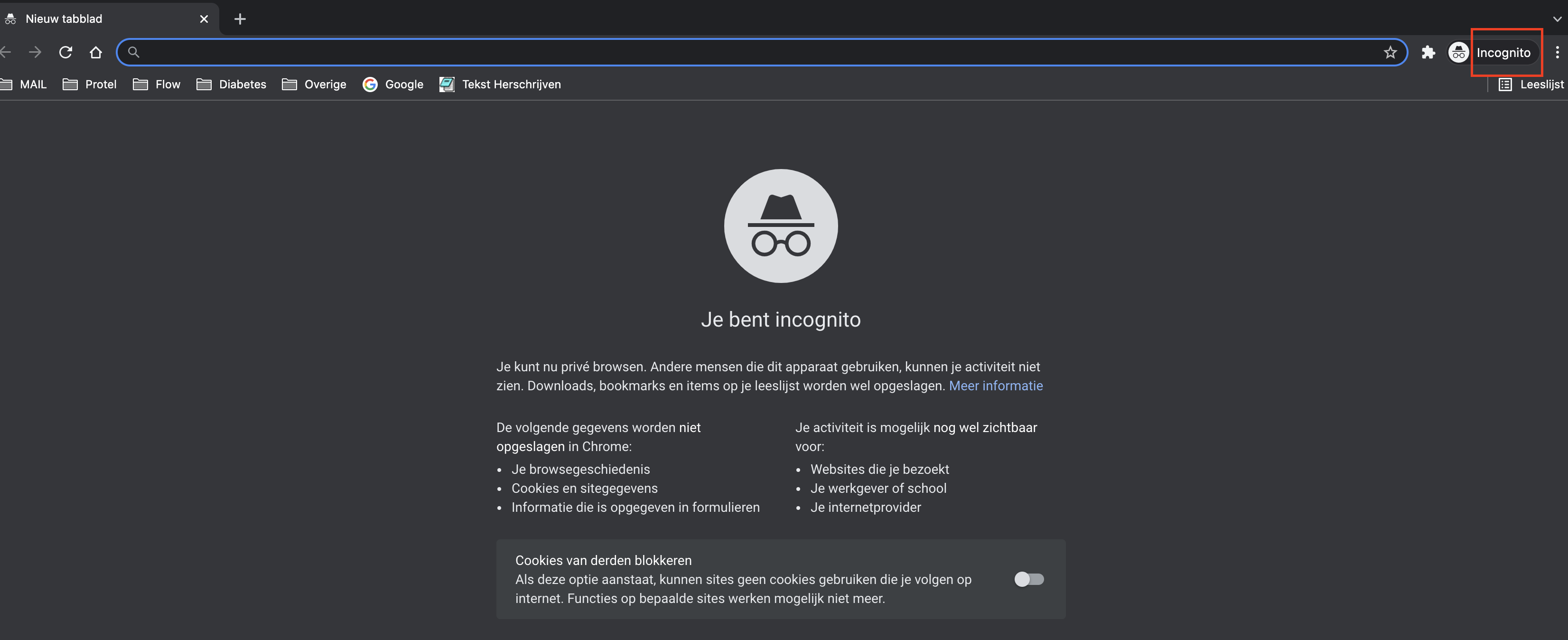Open the Flow bookmarks folder

(x=157, y=84)
